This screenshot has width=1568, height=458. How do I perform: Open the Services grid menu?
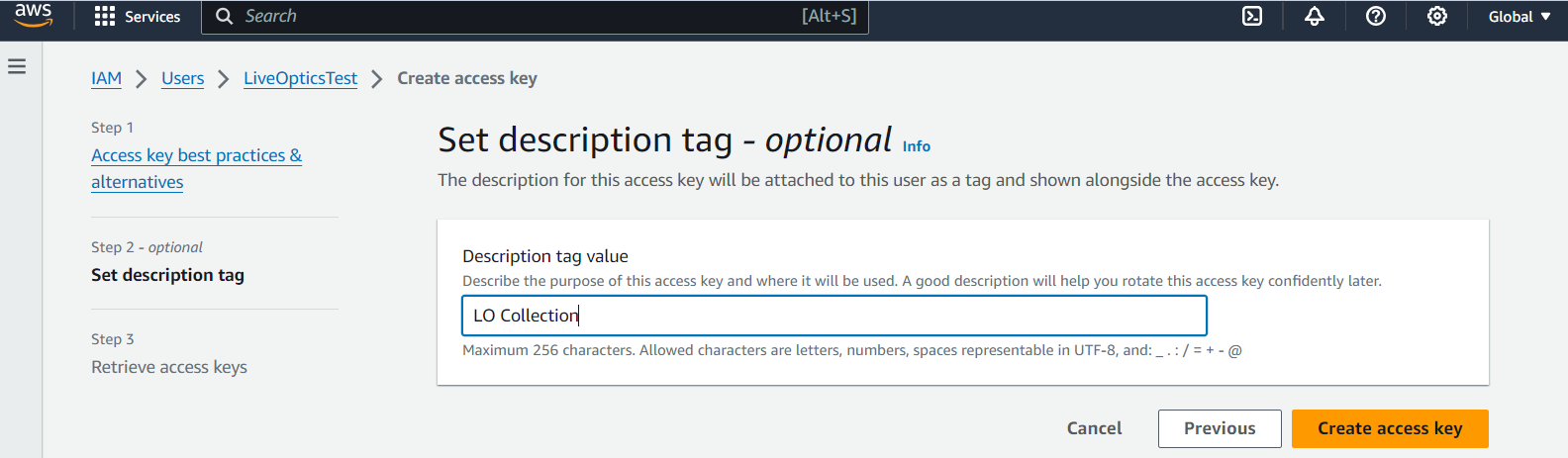pos(137,17)
